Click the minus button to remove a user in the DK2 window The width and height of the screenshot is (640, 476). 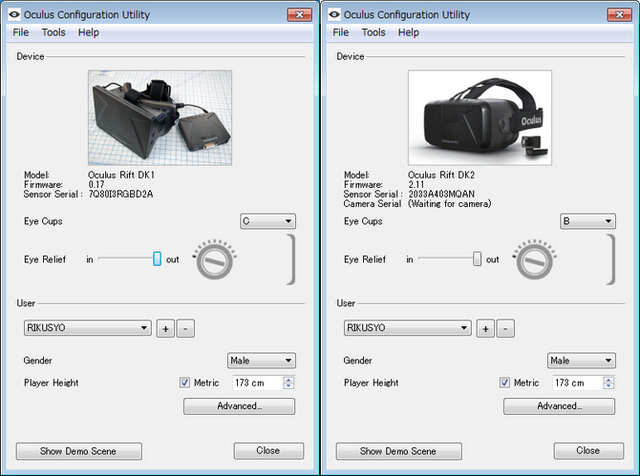[506, 329]
